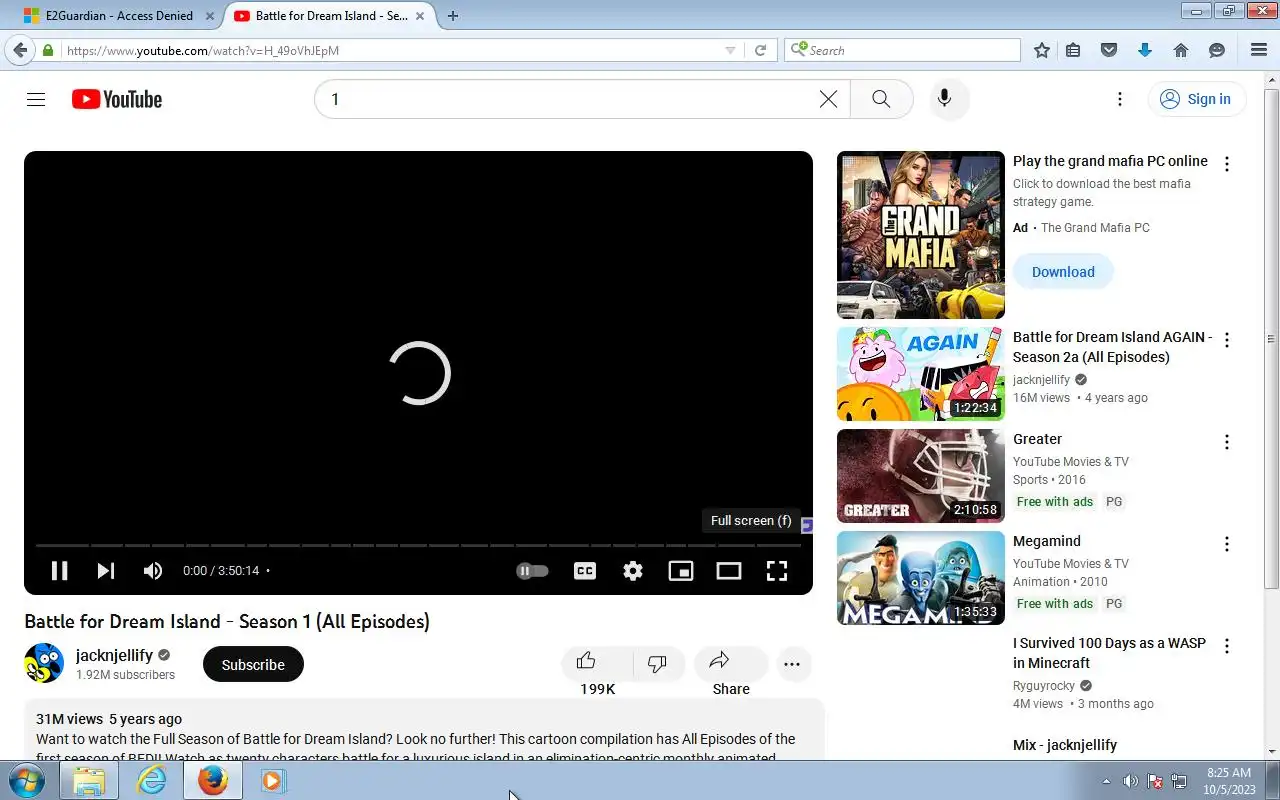Enable miniplayer mode
The image size is (1280, 800).
681,571
